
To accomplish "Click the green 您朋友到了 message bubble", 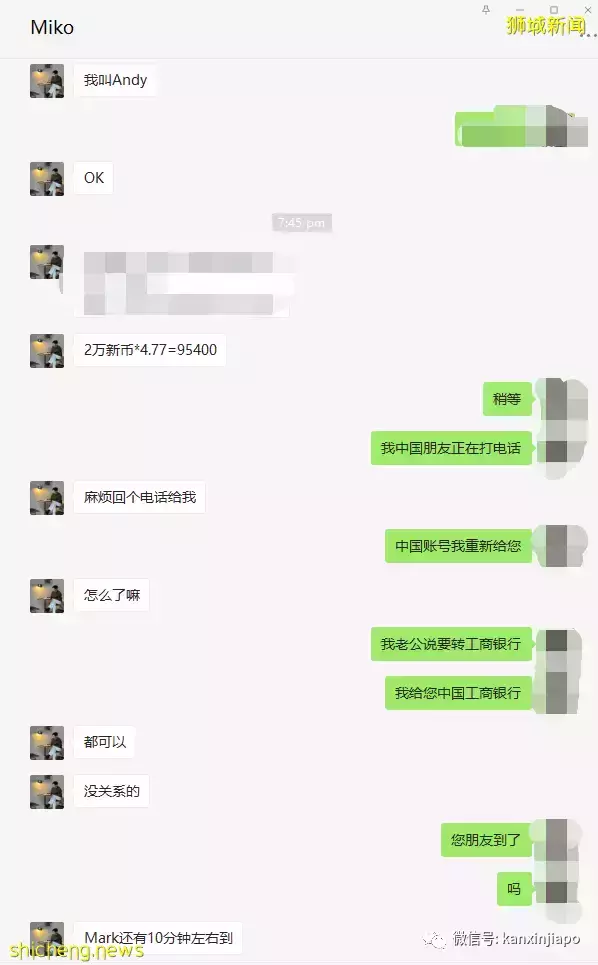I will pos(486,839).
